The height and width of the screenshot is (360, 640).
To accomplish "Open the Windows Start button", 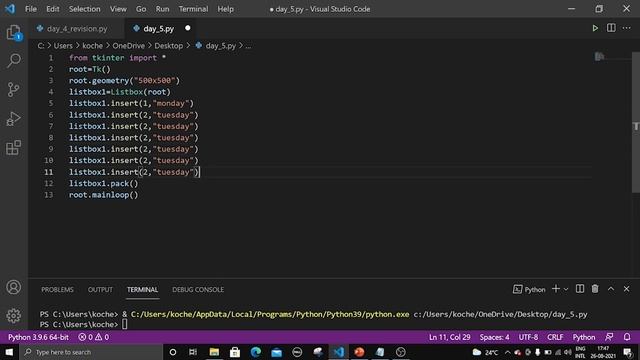I will tap(9, 352).
